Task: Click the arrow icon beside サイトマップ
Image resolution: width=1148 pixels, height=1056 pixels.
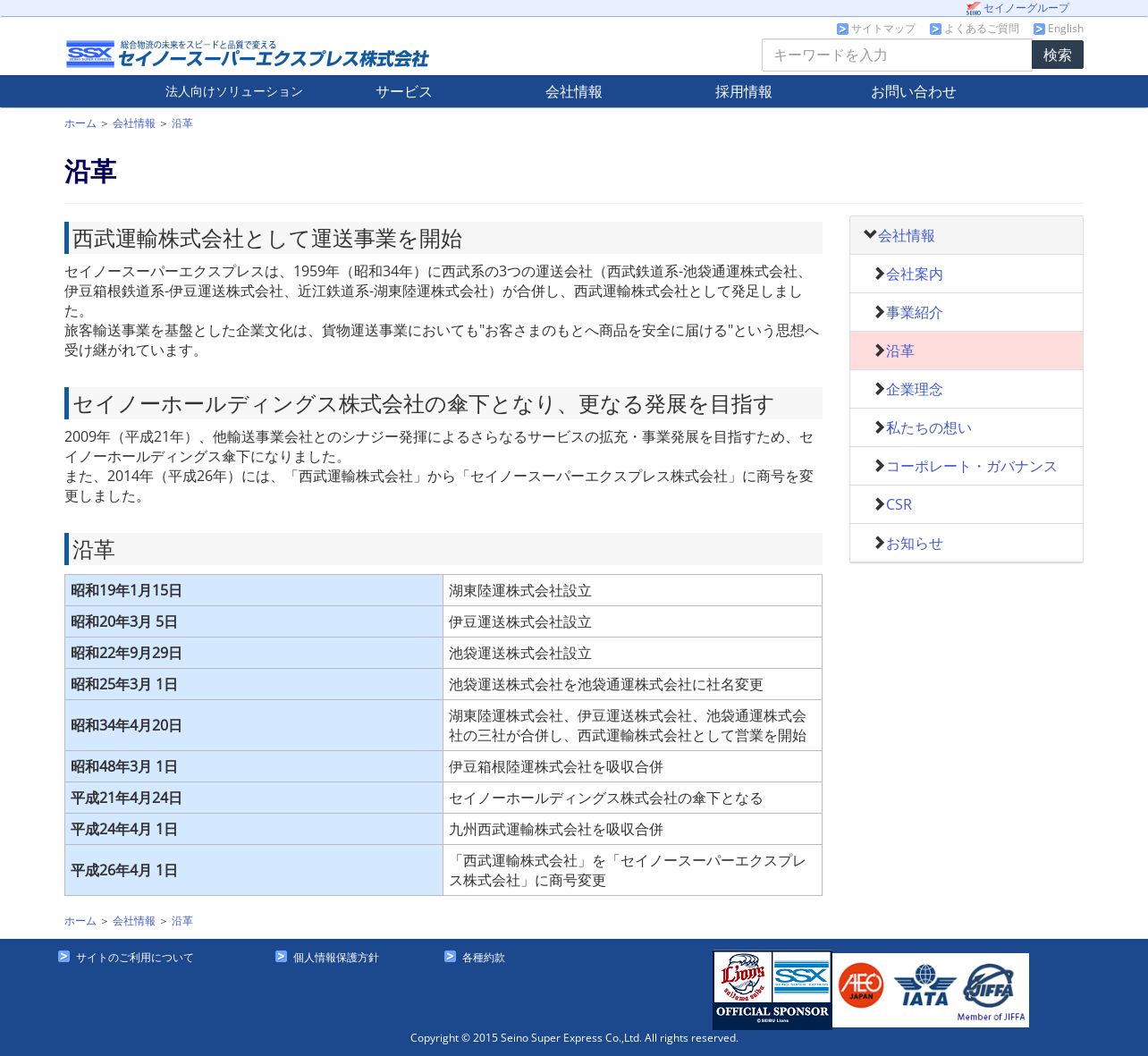Action: pyautogui.click(x=842, y=30)
